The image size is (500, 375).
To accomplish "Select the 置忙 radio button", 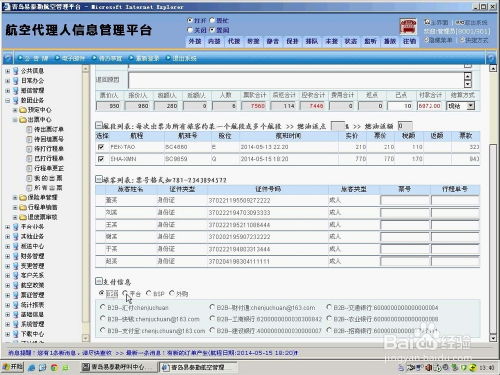I will pos(212,20).
